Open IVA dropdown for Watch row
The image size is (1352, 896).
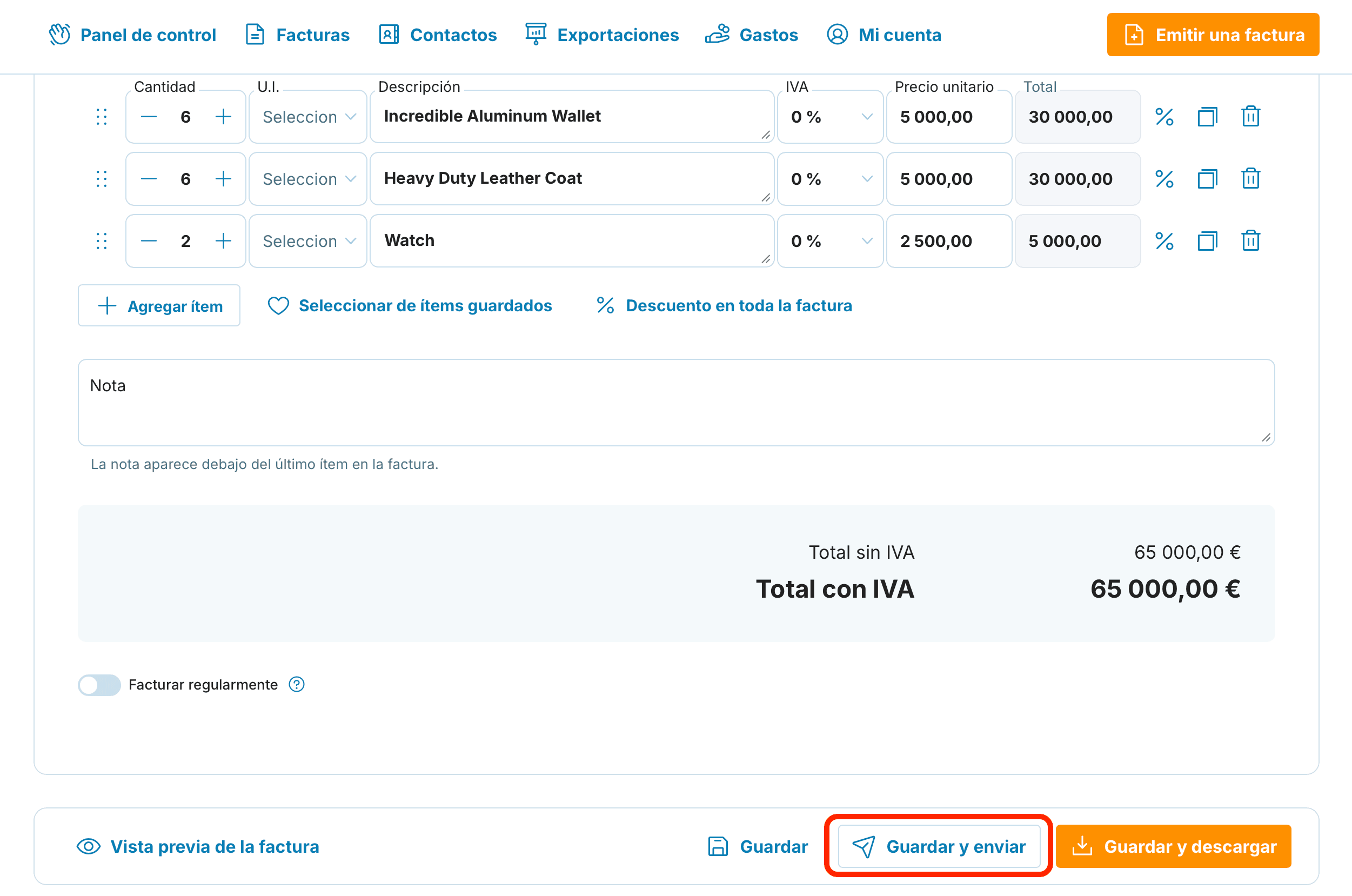pyautogui.click(x=831, y=241)
